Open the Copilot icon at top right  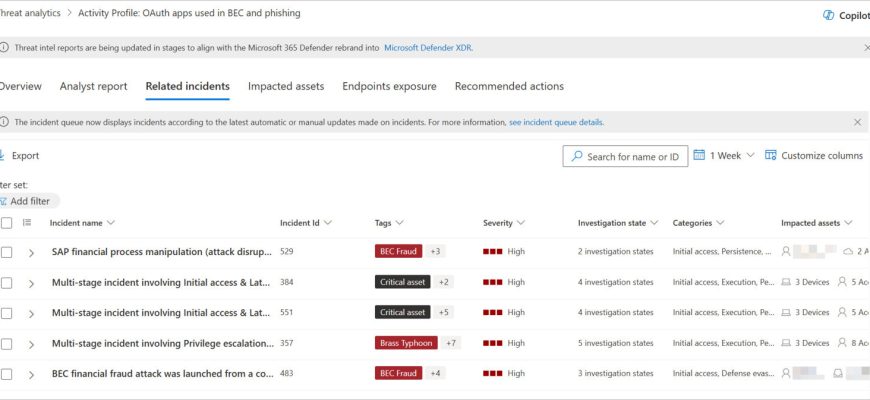[828, 15]
